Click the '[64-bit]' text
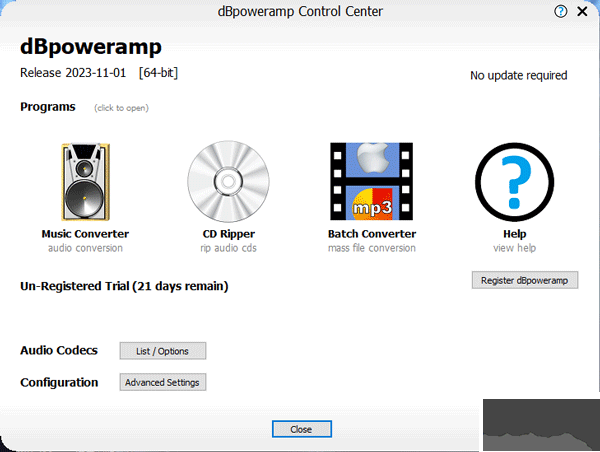This screenshot has width=600, height=452. click(158, 73)
